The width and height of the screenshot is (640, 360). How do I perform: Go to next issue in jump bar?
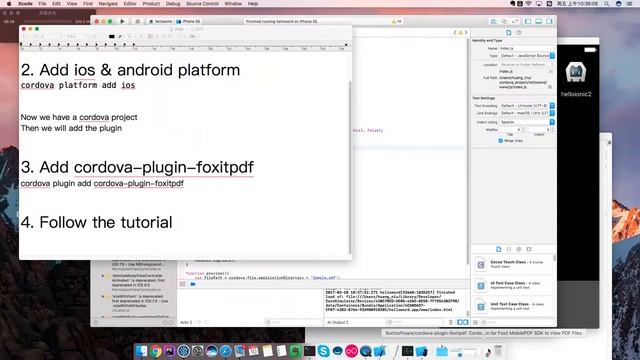pos(466,32)
